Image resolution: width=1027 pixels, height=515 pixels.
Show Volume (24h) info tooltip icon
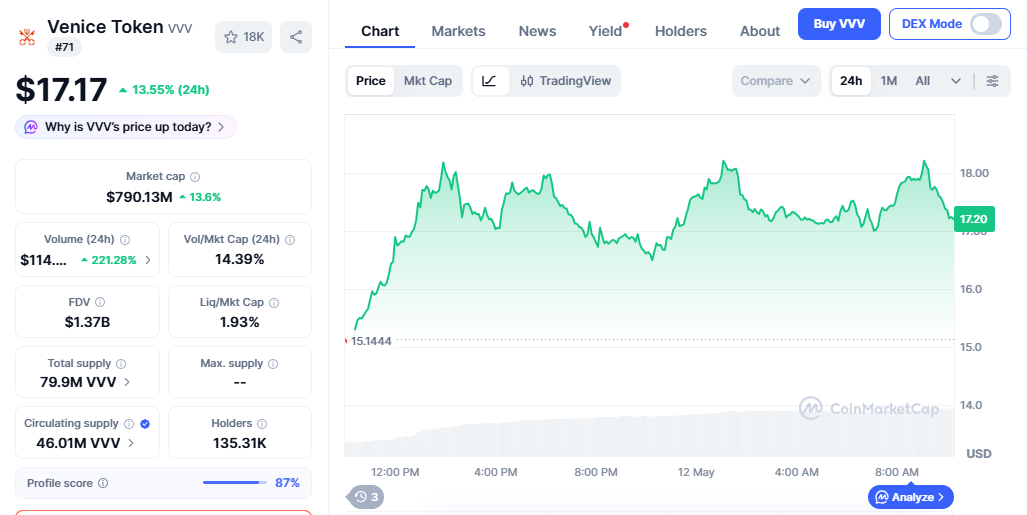[x=125, y=240]
